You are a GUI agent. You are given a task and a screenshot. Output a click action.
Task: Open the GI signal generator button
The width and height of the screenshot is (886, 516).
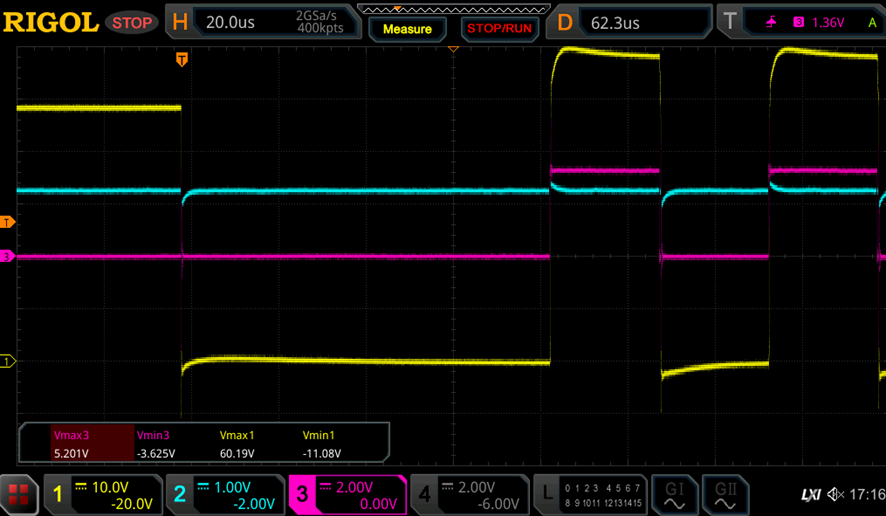(x=674, y=495)
